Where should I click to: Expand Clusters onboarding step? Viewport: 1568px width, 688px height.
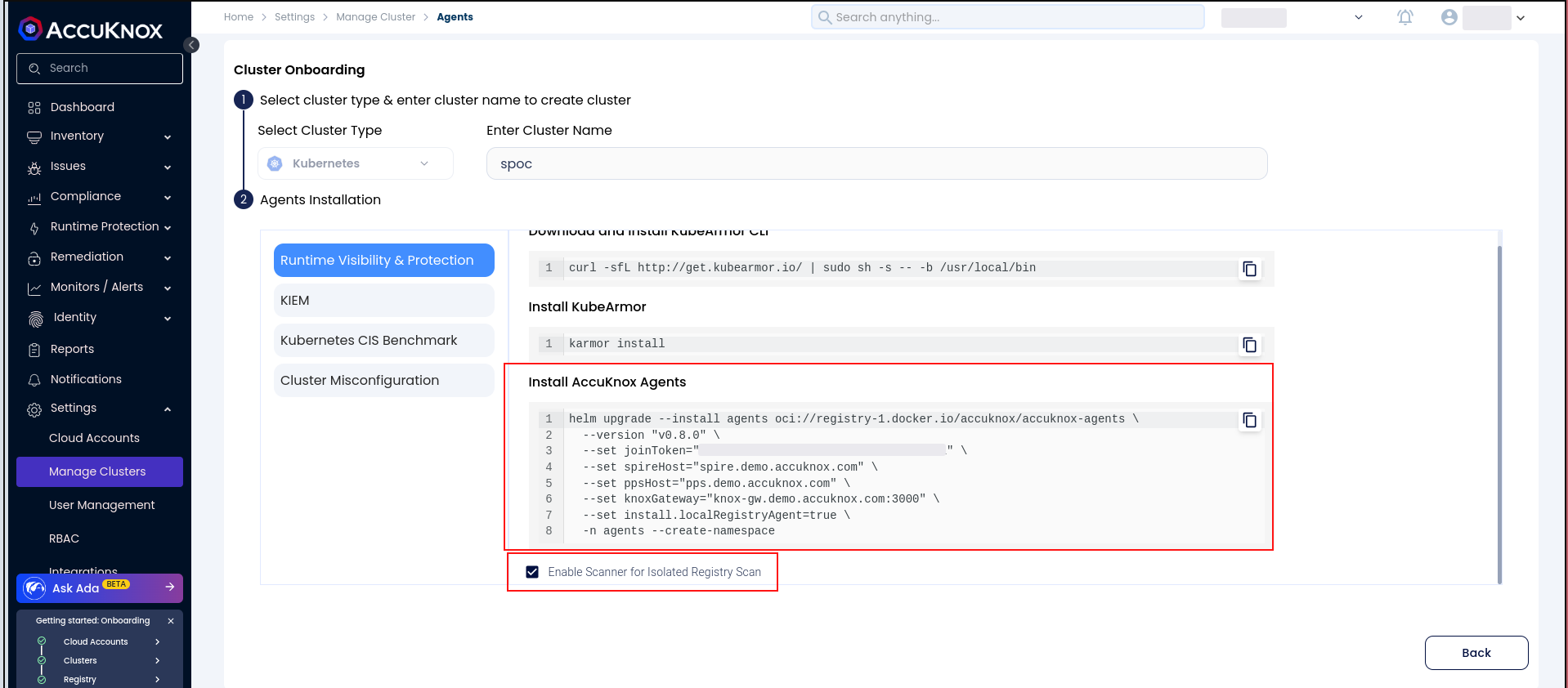[x=158, y=661]
